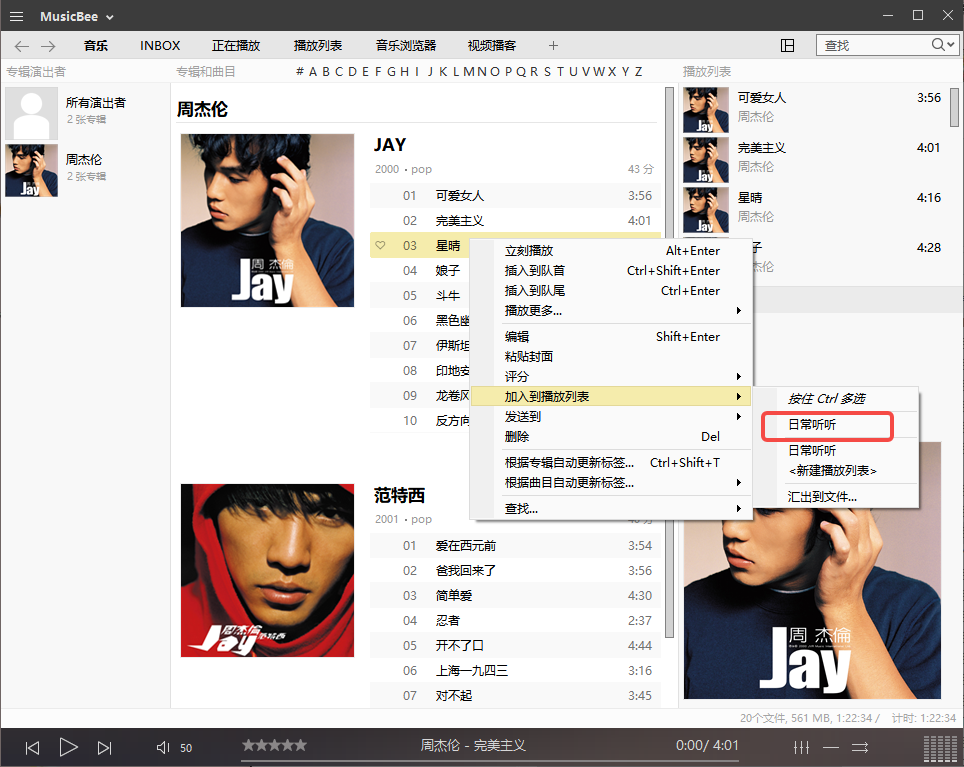This screenshot has height=767, width=964.
Task: Select track 简单爱 in 范特西
Action: pyautogui.click(x=515, y=596)
